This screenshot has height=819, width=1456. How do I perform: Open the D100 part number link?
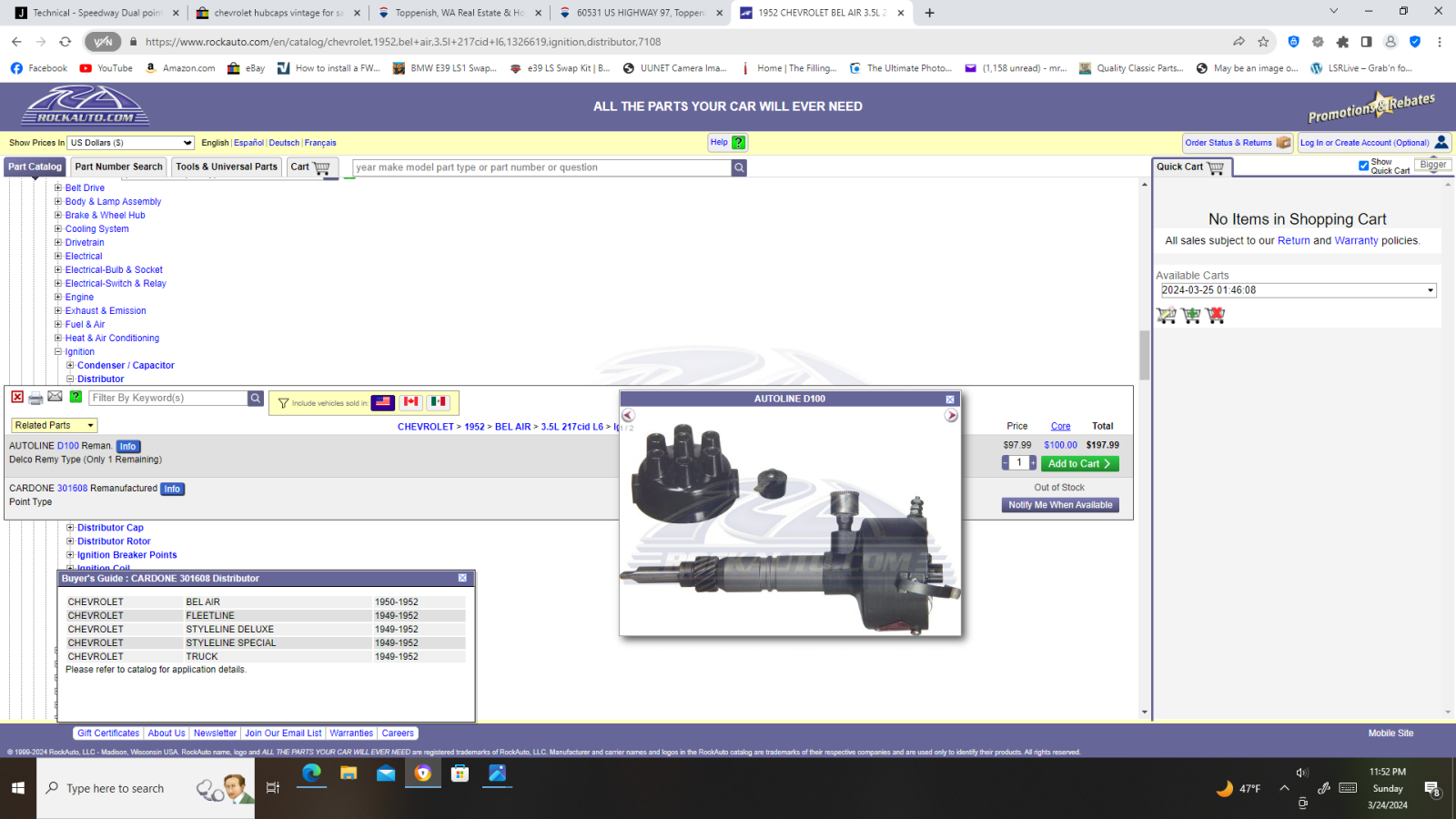click(x=68, y=446)
